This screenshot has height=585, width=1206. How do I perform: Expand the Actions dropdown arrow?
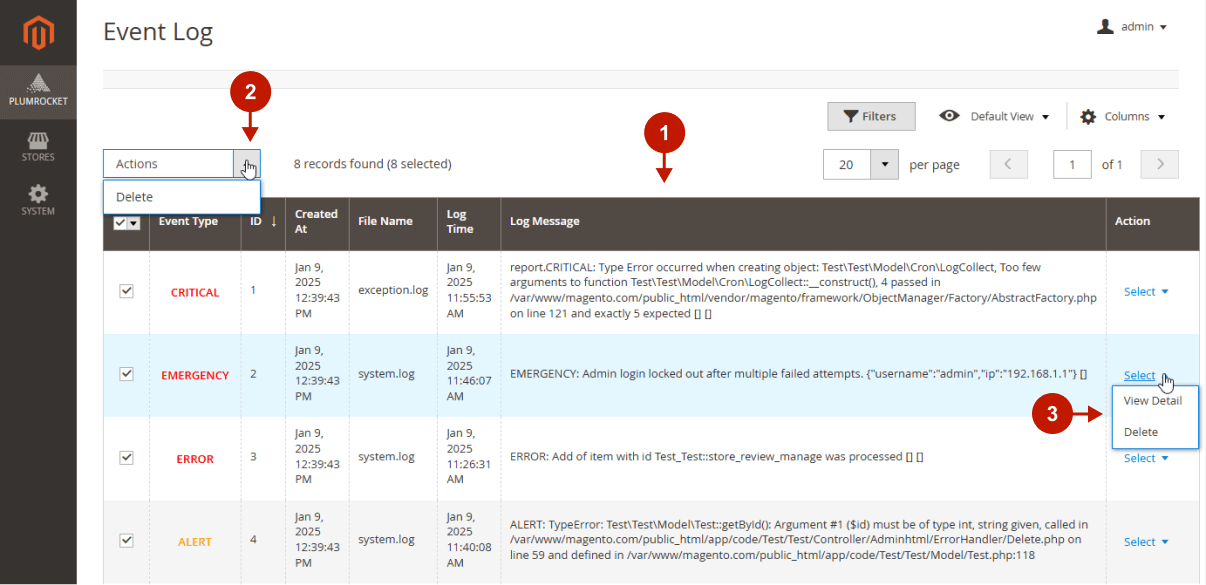[x=247, y=164]
